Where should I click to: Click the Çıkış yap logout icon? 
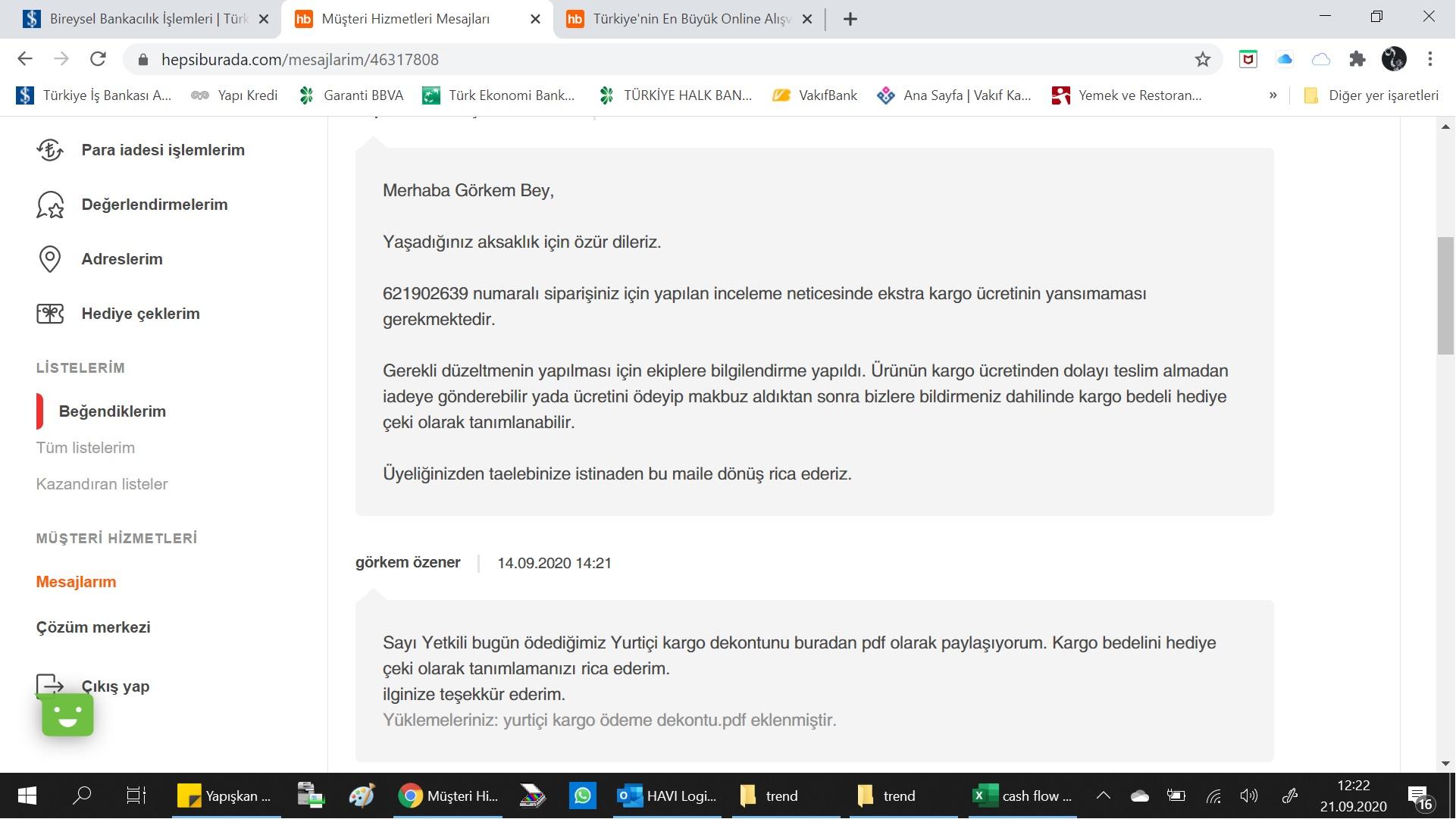click(x=50, y=686)
